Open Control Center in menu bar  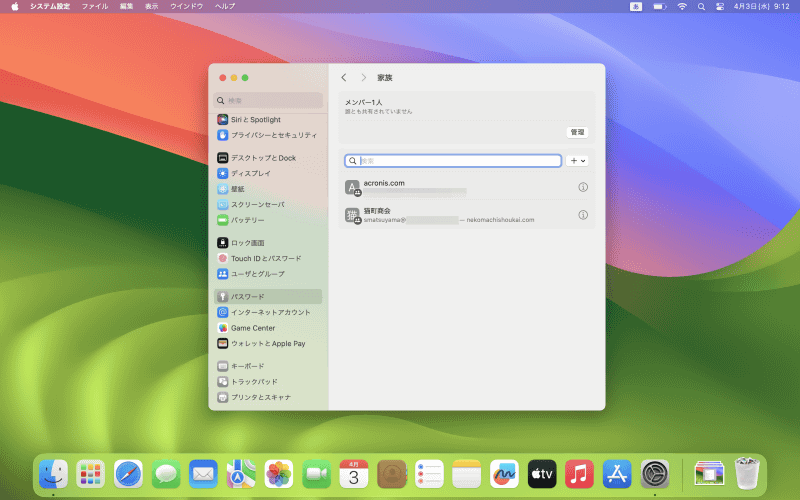pyautogui.click(x=720, y=6)
